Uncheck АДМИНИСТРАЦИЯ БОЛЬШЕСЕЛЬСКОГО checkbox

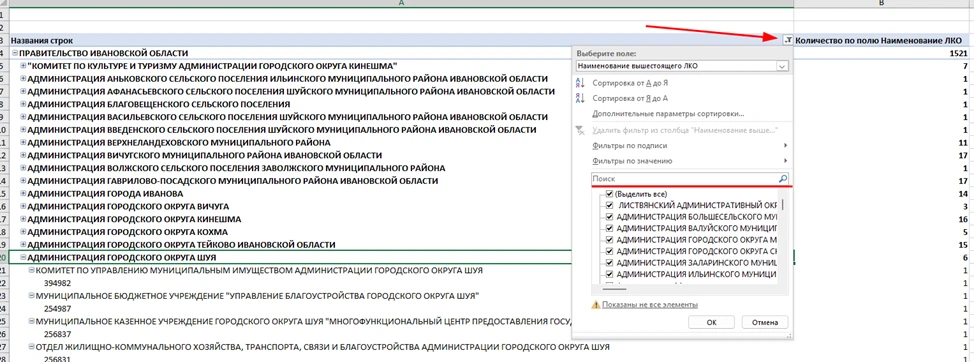609,217
